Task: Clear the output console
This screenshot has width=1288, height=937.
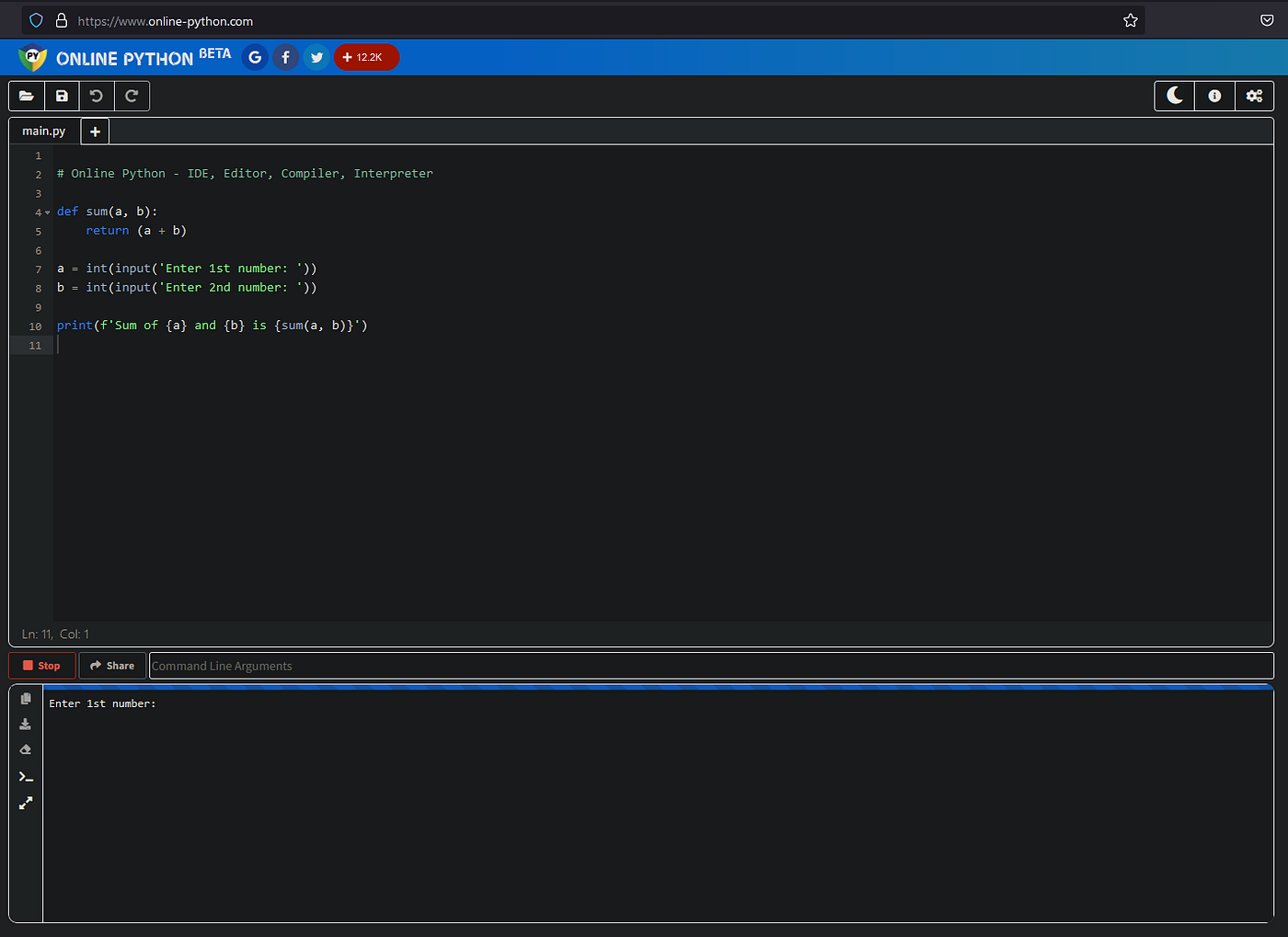Action: (x=25, y=749)
